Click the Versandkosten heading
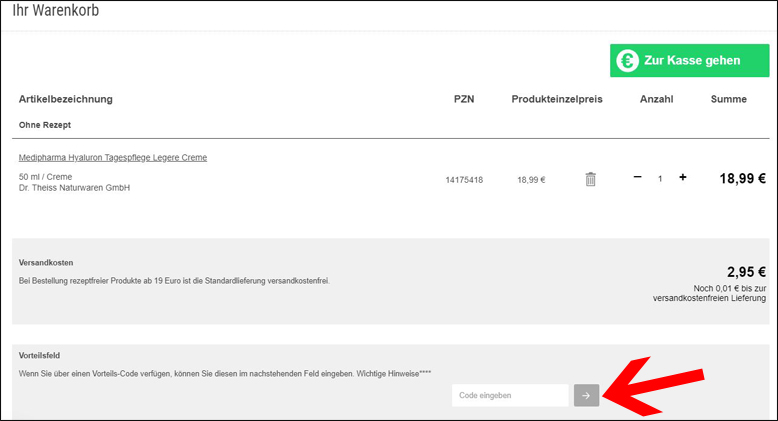The width and height of the screenshot is (778, 421). click(x=46, y=263)
